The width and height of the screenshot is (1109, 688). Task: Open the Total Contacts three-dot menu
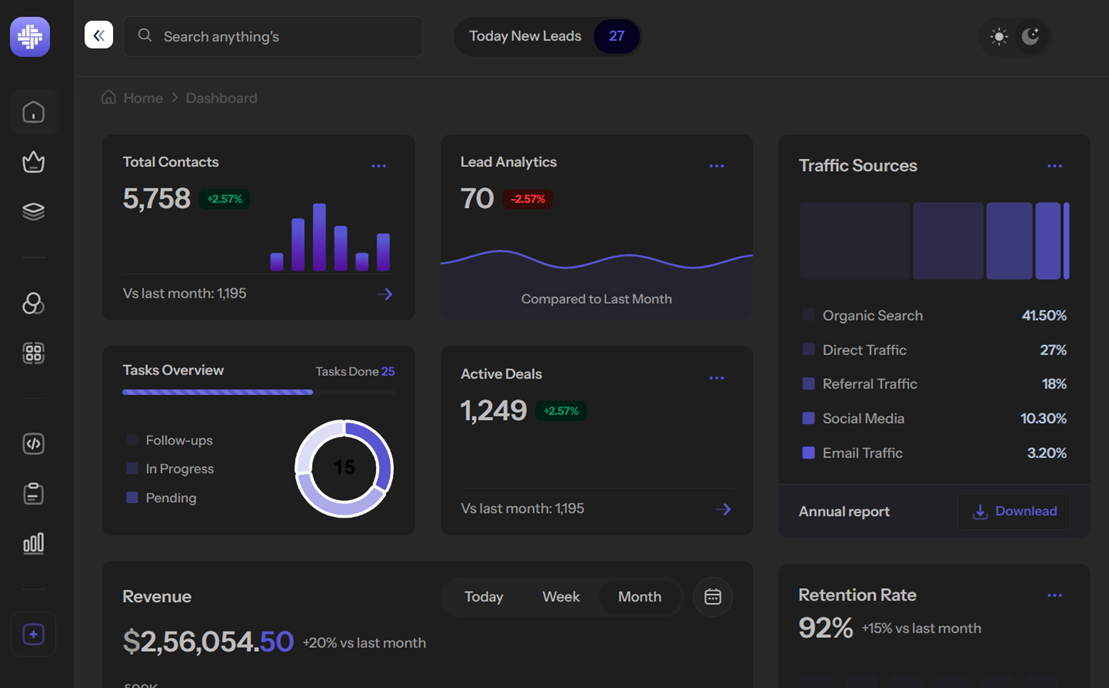[x=378, y=166]
